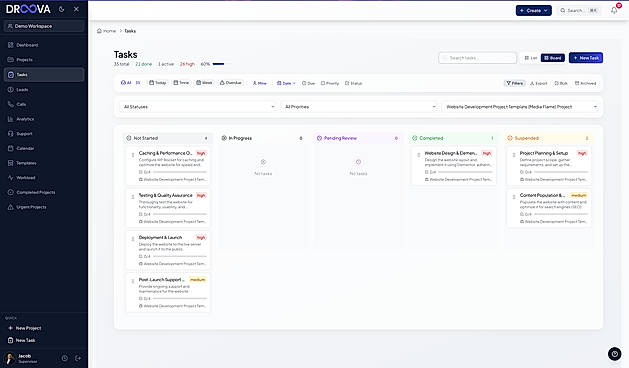Toggle sorting by Priority

(330, 83)
